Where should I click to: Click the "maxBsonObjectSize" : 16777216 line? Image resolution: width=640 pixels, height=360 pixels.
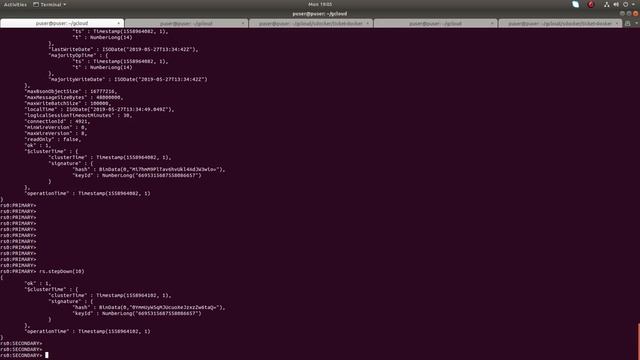click(71, 91)
